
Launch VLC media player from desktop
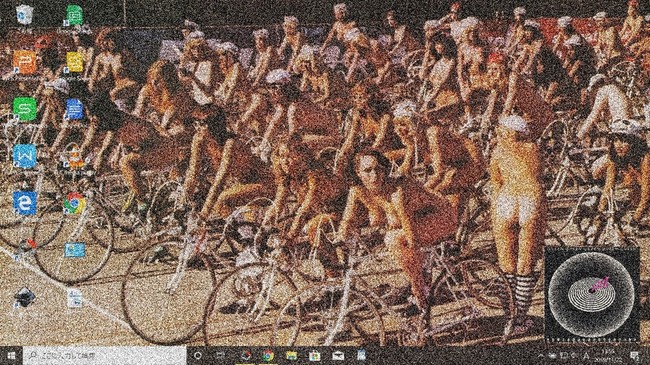75,157
